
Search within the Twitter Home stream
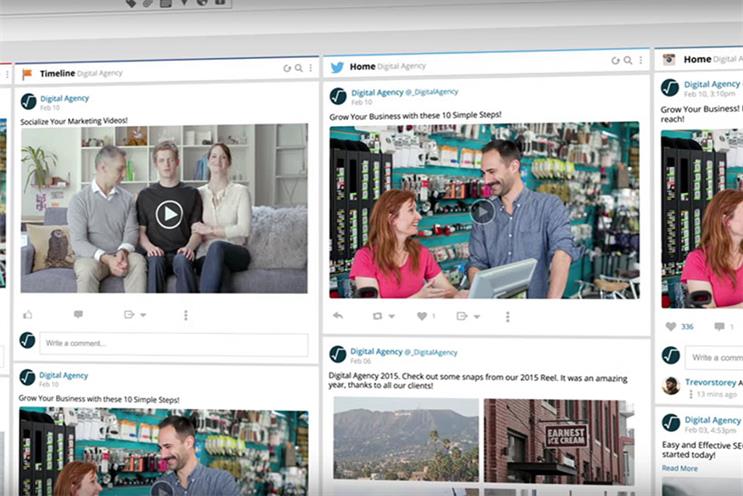pyautogui.click(x=627, y=60)
